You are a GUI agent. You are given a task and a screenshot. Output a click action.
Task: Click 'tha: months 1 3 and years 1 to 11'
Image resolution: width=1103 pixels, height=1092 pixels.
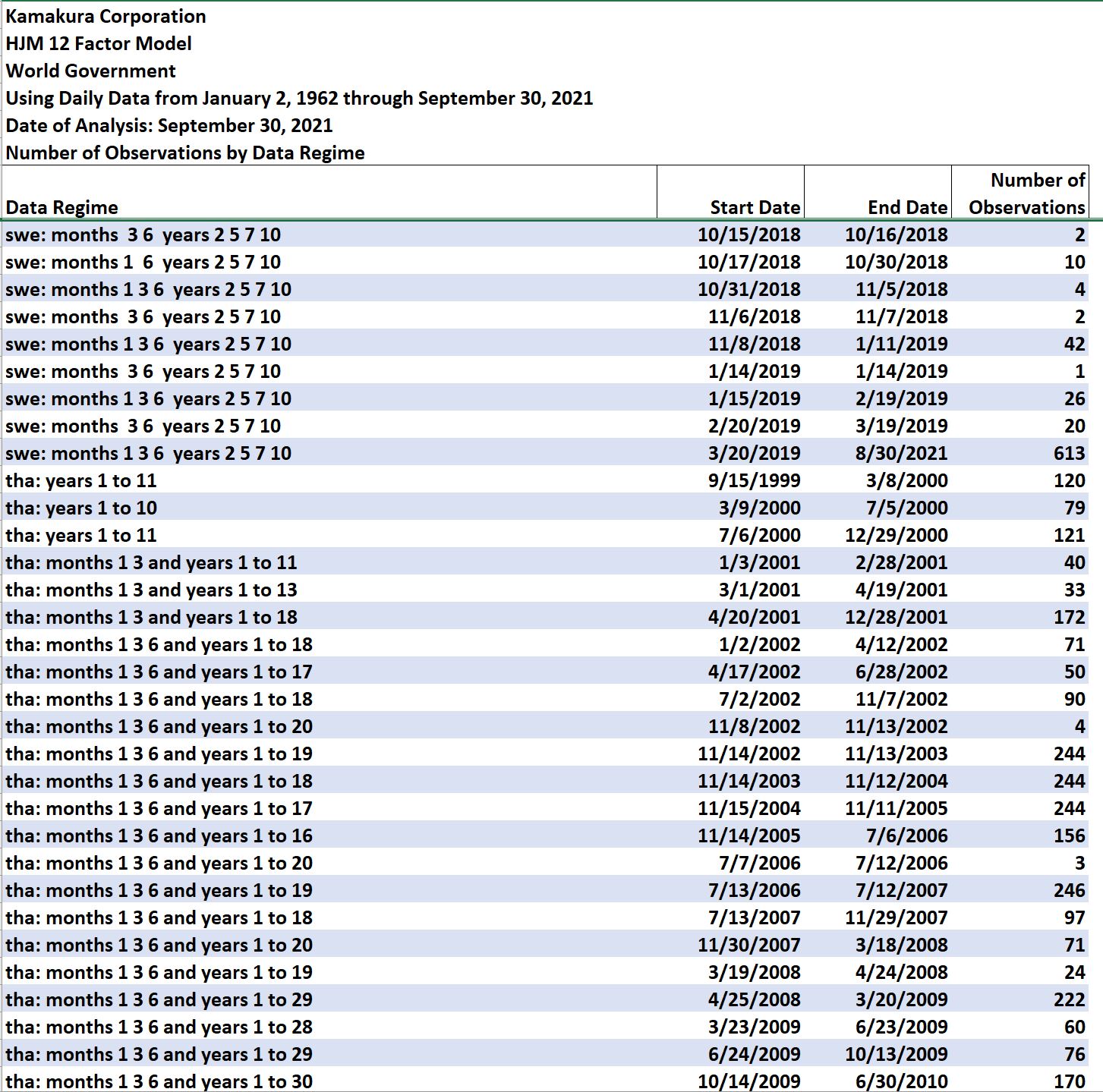[x=151, y=563]
